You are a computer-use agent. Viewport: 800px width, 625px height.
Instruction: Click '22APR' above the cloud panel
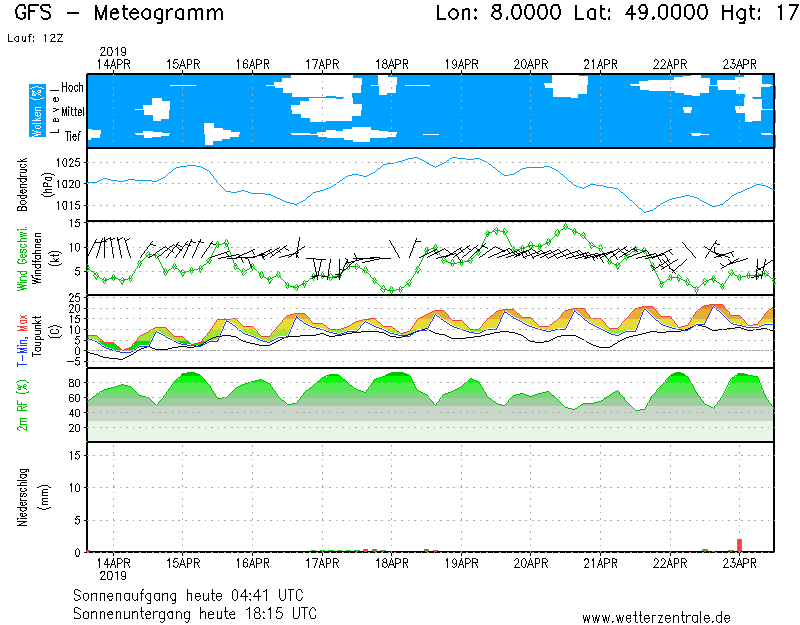pos(670,65)
